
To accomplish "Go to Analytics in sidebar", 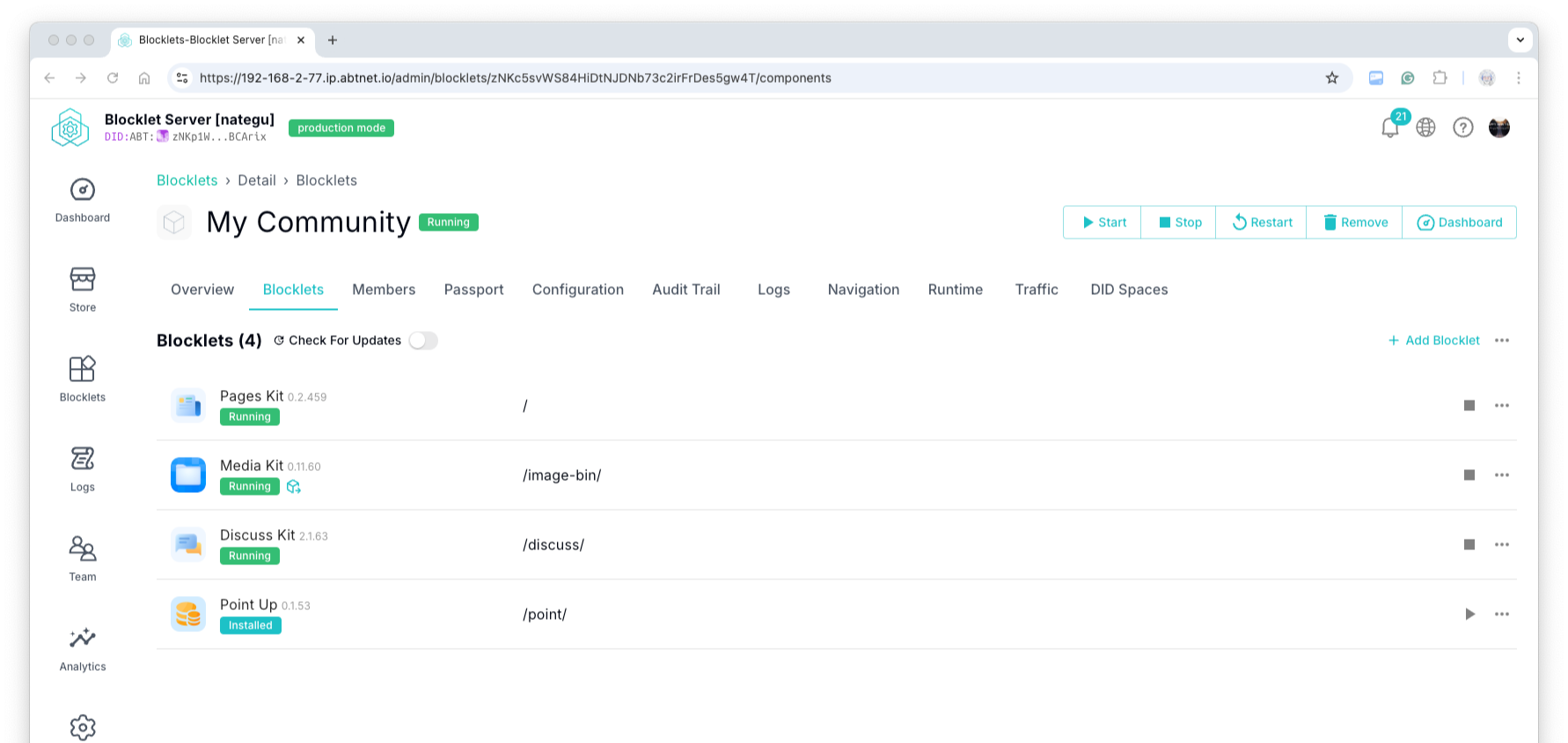I will tap(83, 649).
